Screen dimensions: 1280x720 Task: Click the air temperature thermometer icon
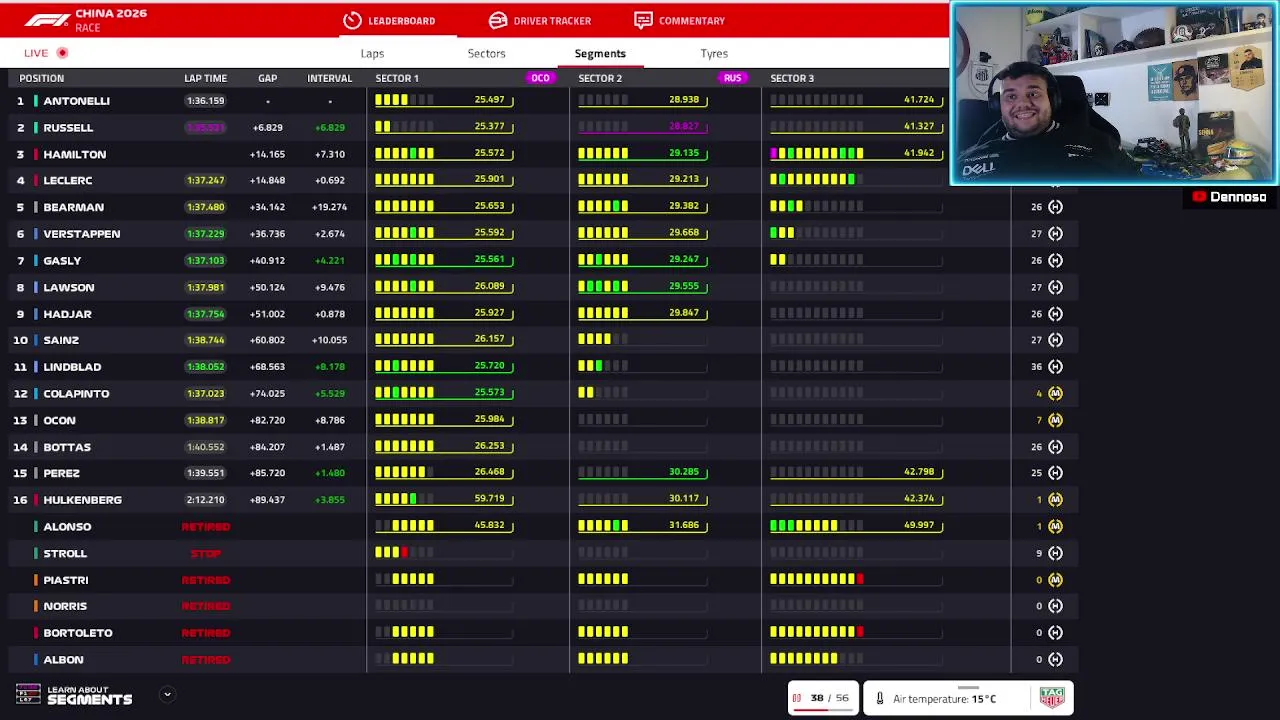[880, 699]
